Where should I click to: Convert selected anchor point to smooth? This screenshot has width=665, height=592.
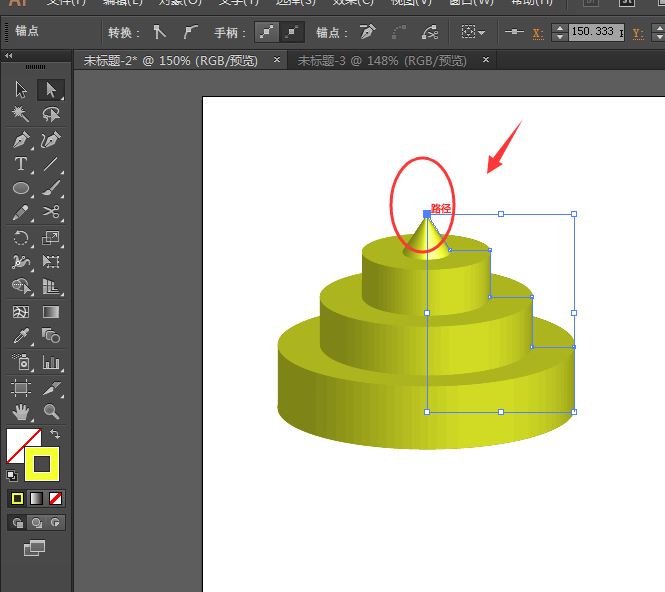pyautogui.click(x=190, y=32)
